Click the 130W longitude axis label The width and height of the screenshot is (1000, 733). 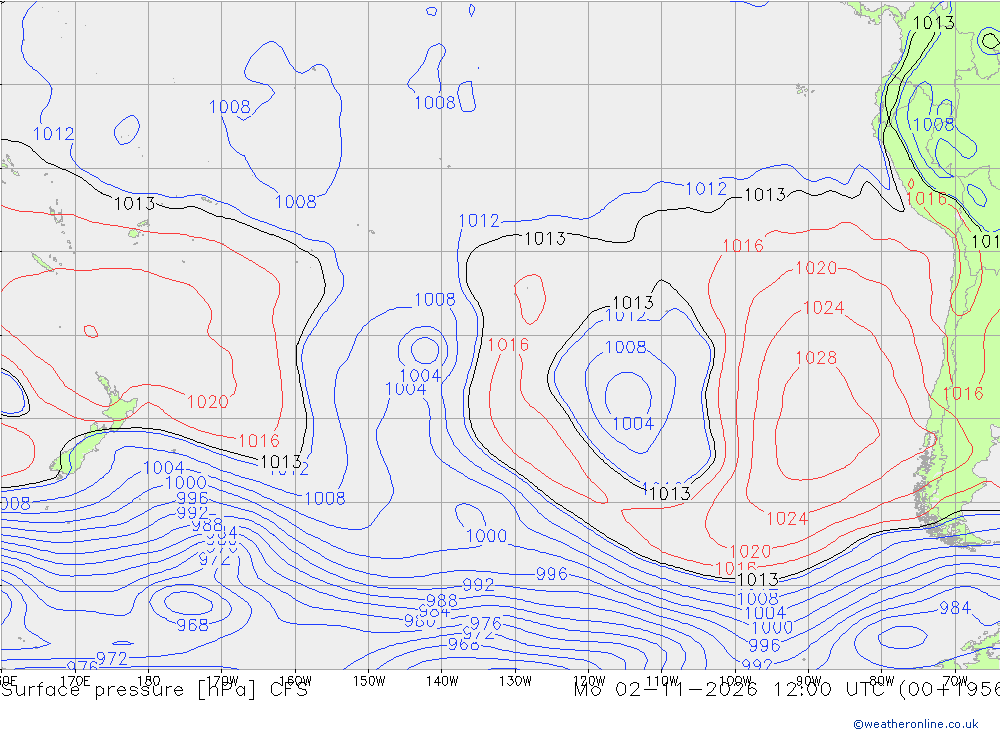pos(515,681)
